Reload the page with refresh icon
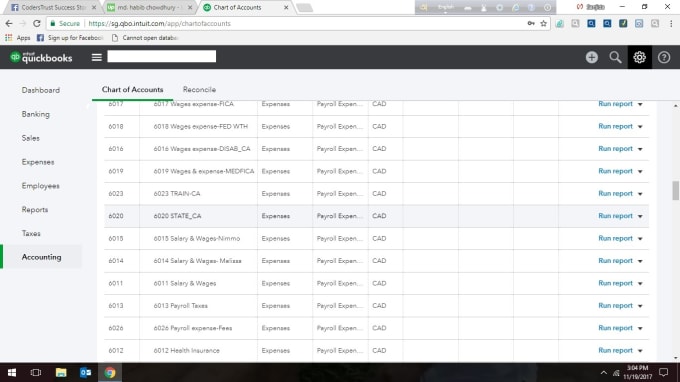 (x=36, y=23)
